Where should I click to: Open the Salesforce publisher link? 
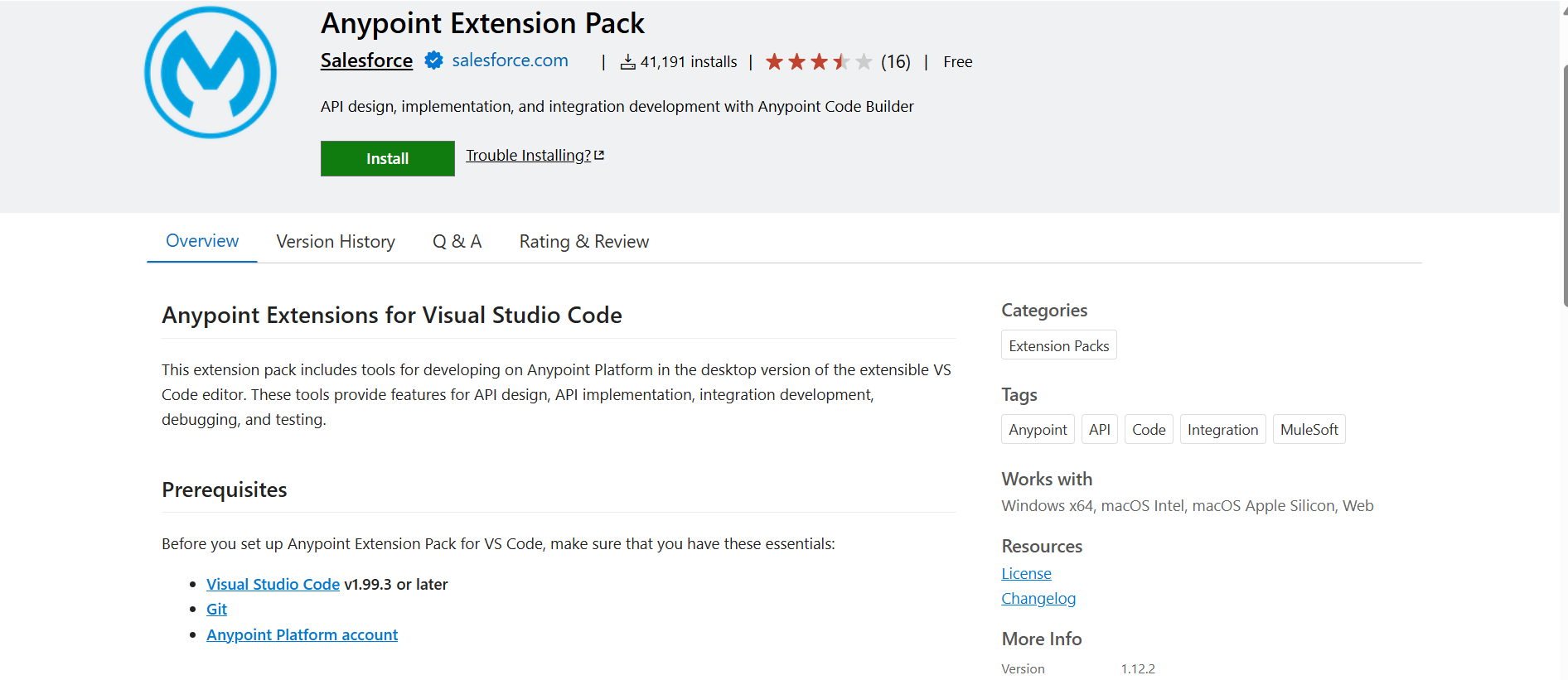coord(366,60)
